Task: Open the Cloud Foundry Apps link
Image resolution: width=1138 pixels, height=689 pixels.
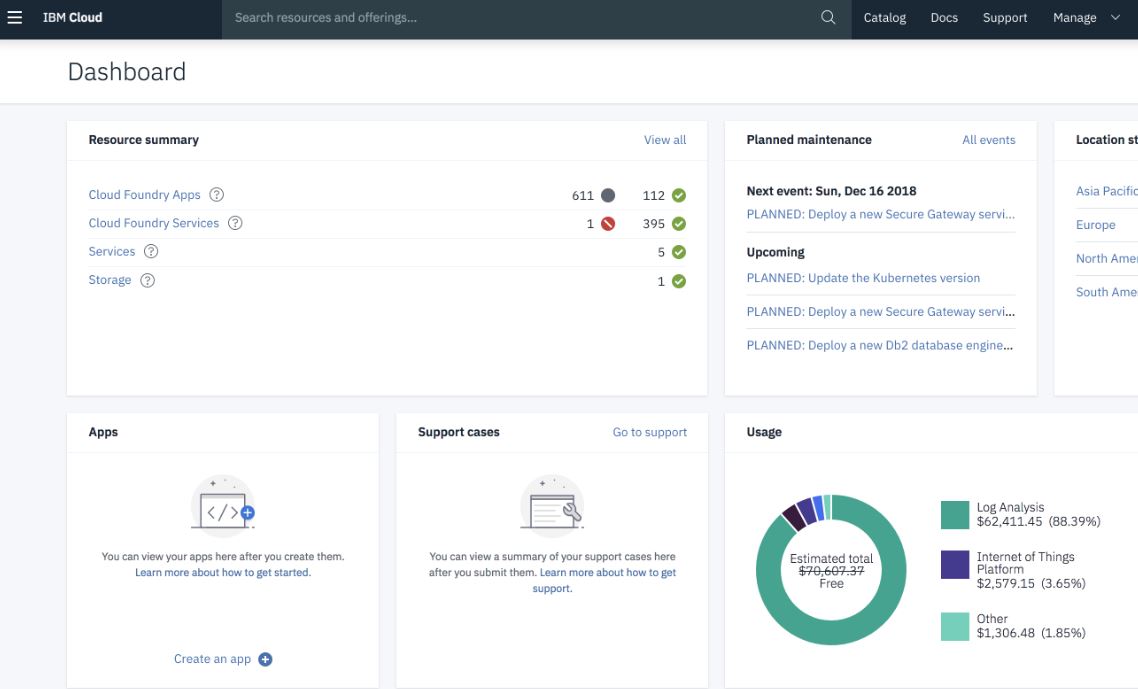Action: (x=144, y=195)
